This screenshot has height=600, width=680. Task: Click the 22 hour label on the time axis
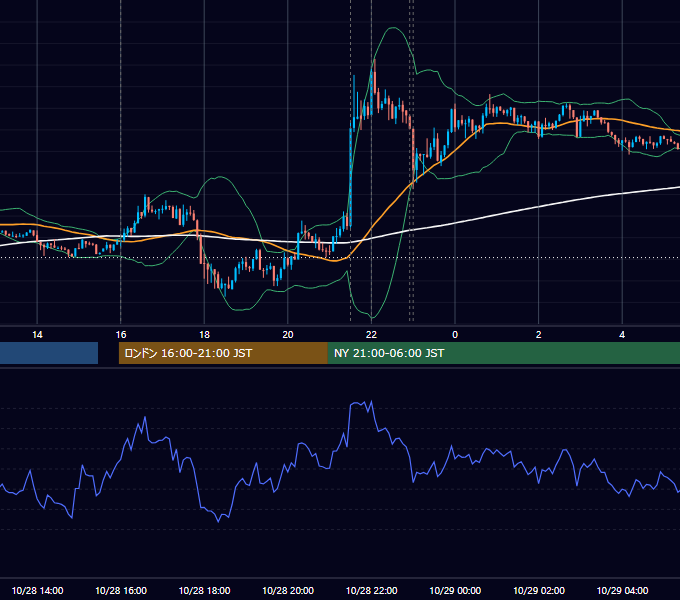371,335
